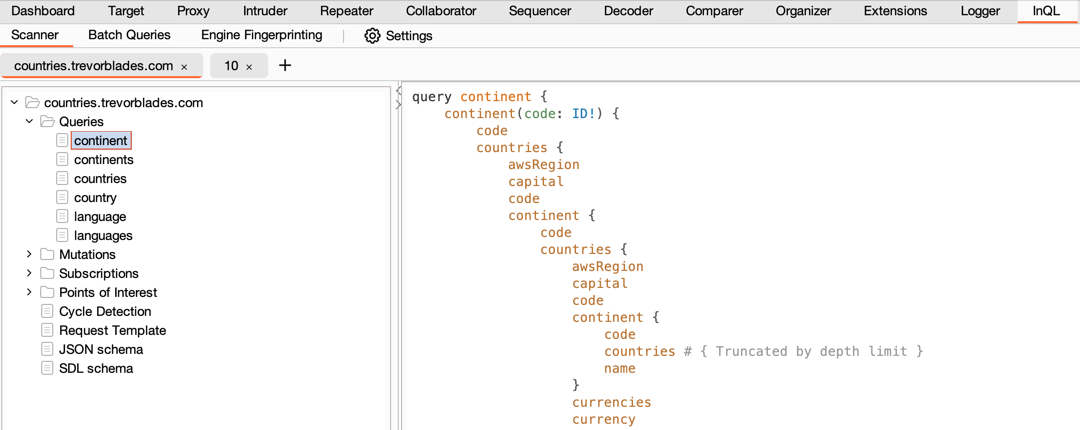Select the Mutations folder label
This screenshot has width=1080, height=430.
click(x=87, y=254)
